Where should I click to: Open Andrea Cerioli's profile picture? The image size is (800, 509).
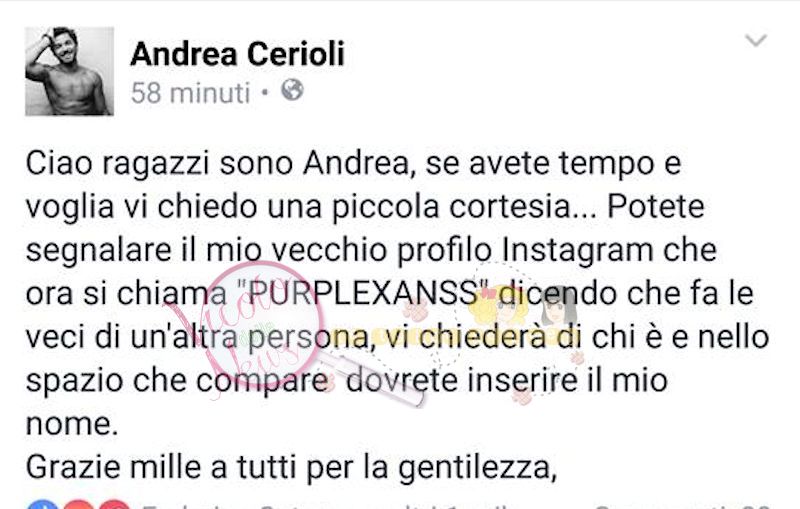(69, 71)
